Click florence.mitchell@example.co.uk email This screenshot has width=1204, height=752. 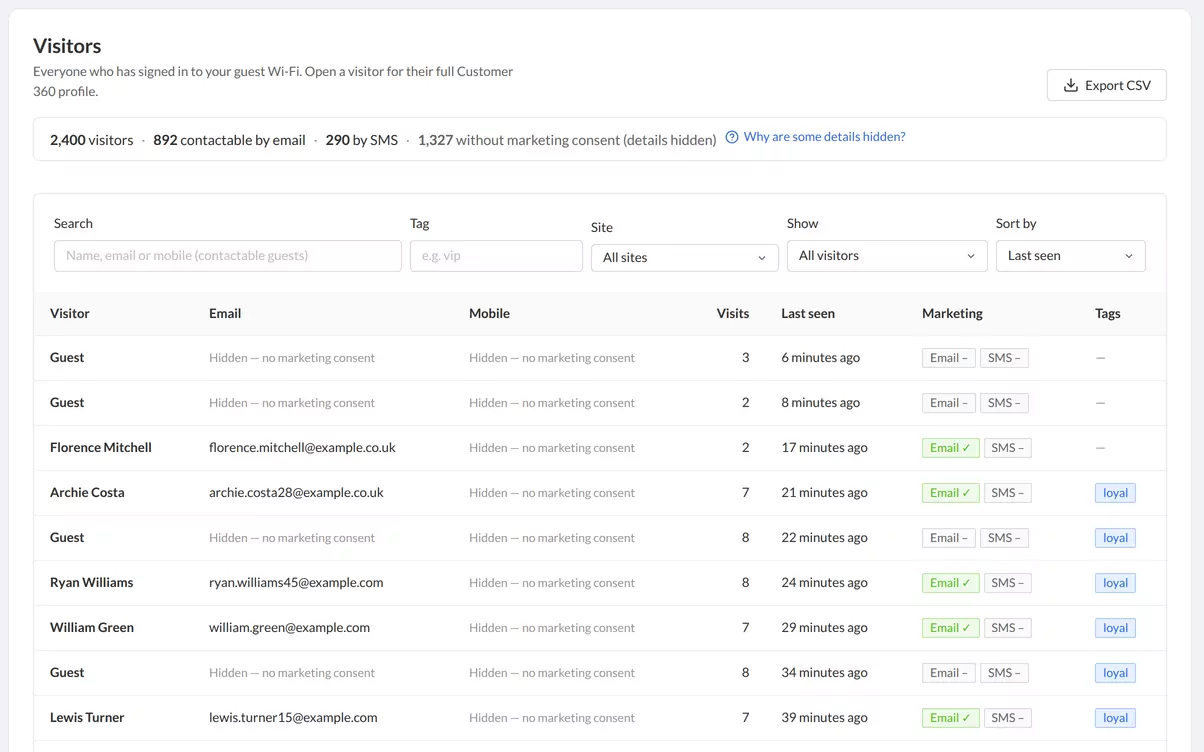click(x=302, y=447)
